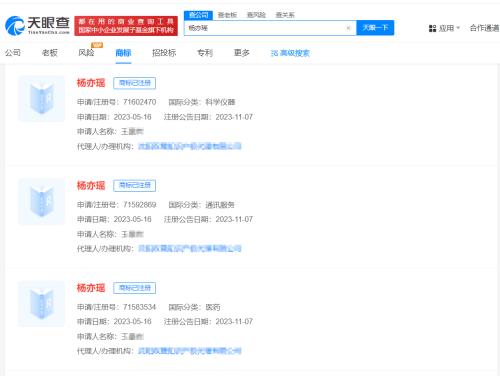The height and width of the screenshot is (376, 500).
Task: Open the 风险 tab
Action: coord(86,53)
